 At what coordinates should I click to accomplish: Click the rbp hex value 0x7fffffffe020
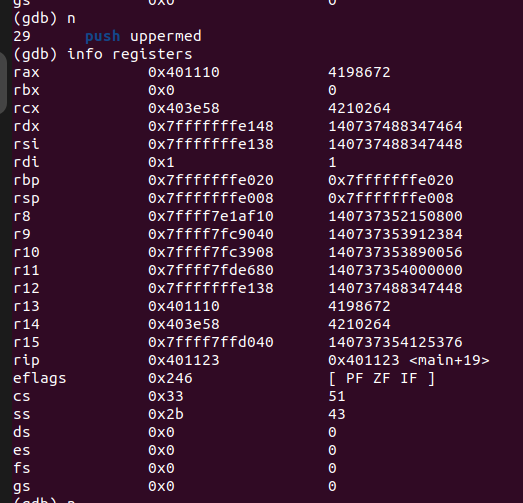211,180
